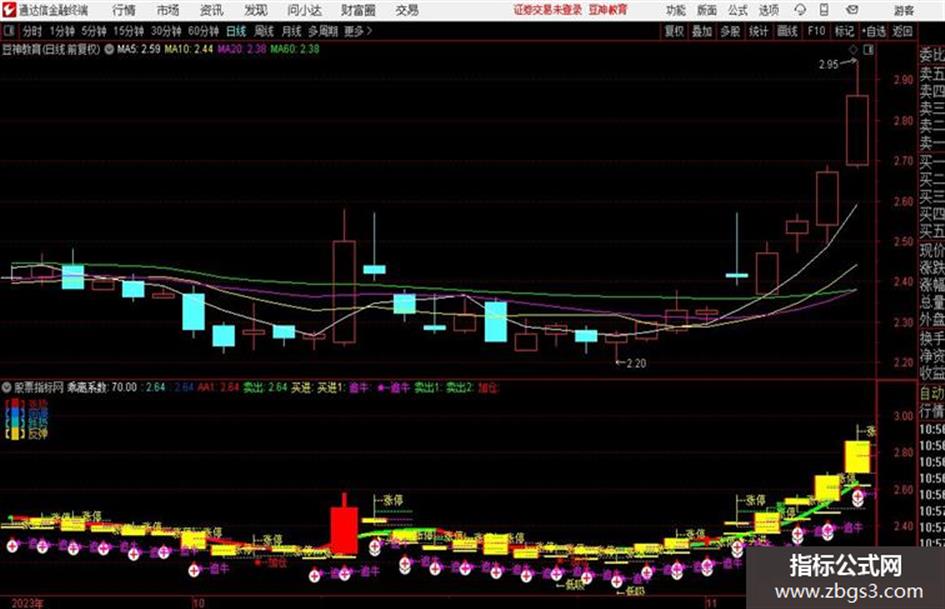The height and width of the screenshot is (609, 945).
Task: Click the 股票指标网 indicator name
Action: (x=39, y=387)
